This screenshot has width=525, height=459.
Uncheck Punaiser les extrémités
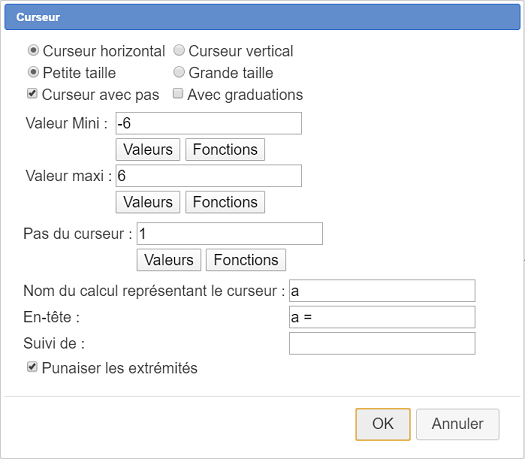(32, 367)
